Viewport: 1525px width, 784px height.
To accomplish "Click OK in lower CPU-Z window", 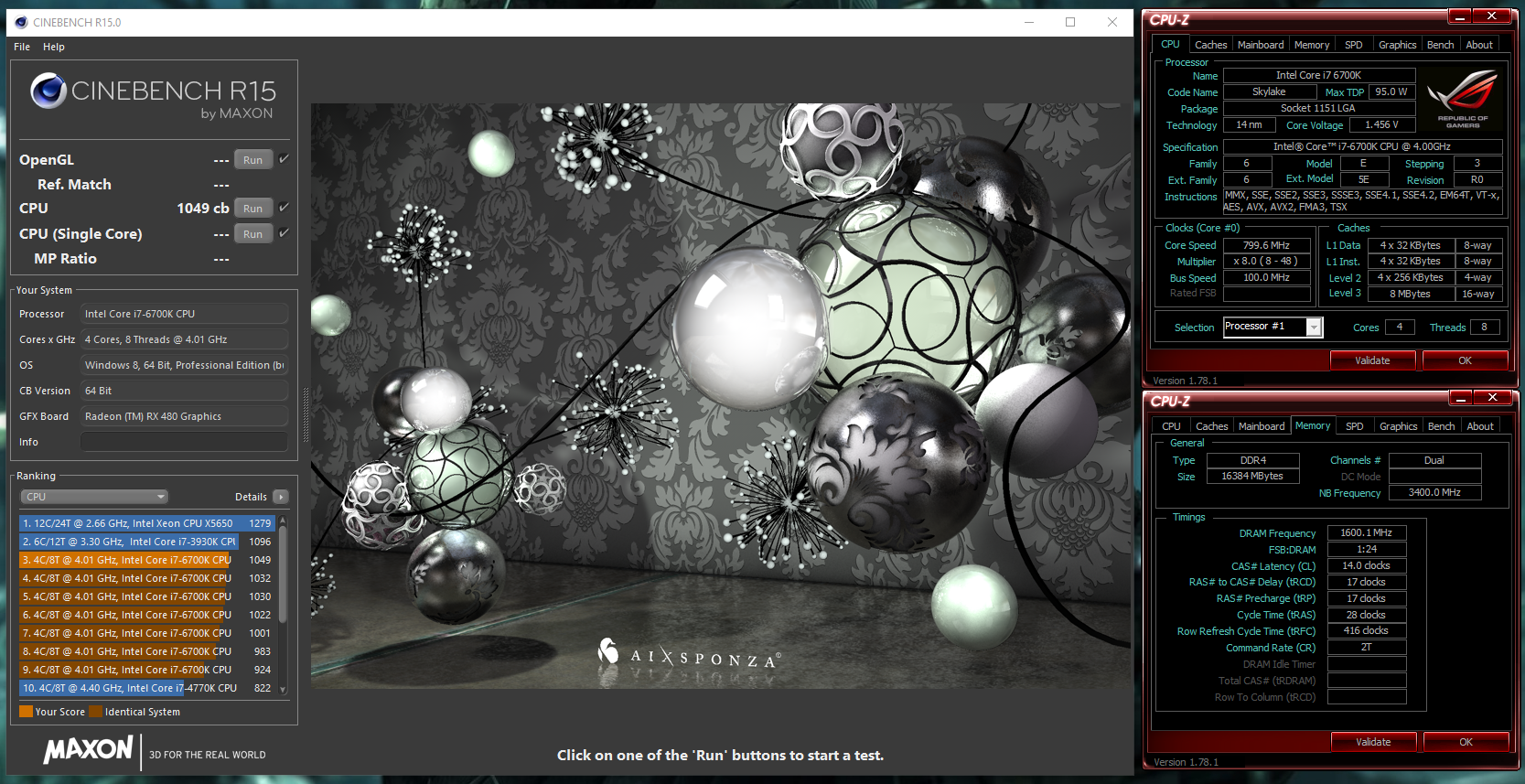I will point(1466,742).
